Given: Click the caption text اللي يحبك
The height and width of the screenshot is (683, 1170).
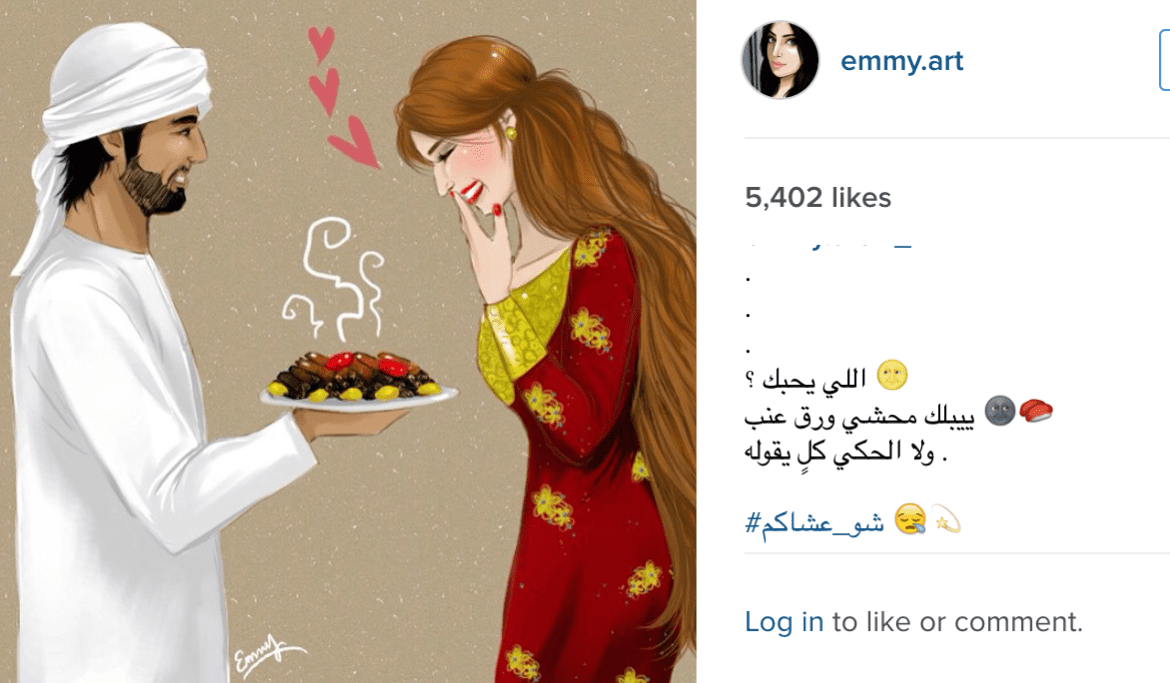Looking at the screenshot, I should coord(806,378).
